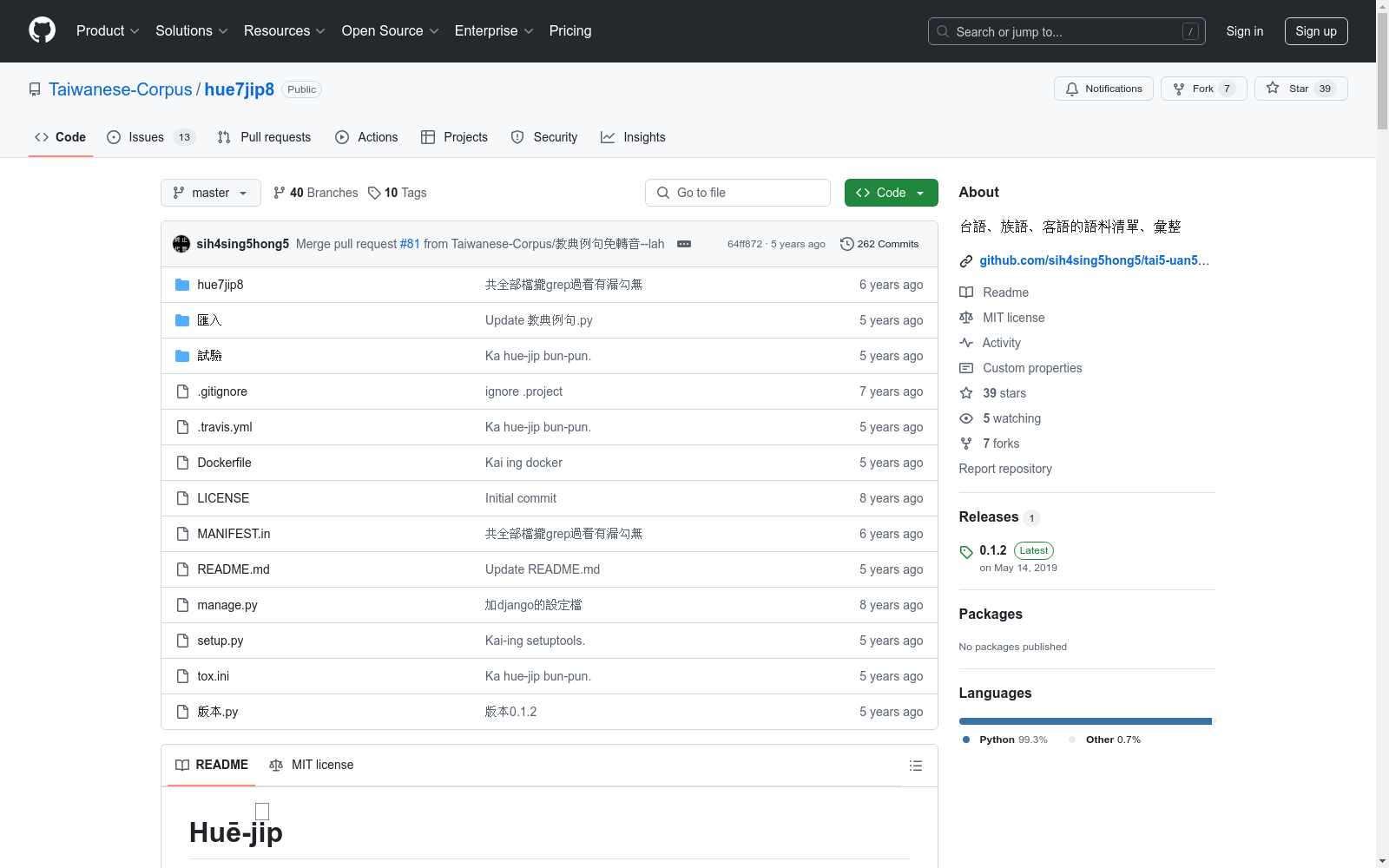Click the Go to file search field
1389x868 pixels.
tap(738, 193)
